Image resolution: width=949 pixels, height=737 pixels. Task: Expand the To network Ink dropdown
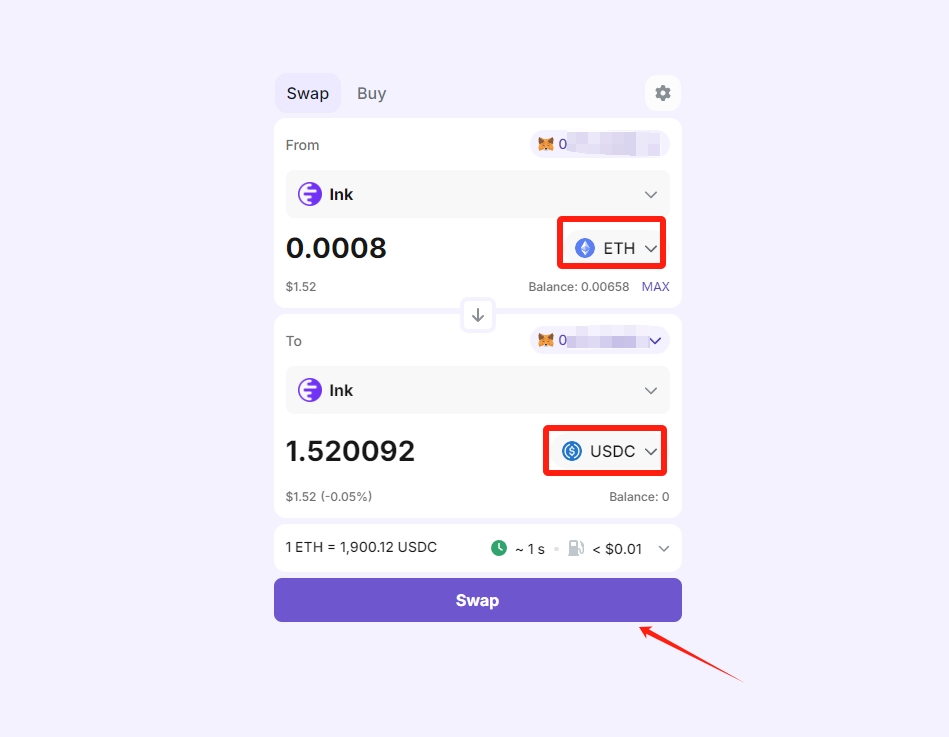478,390
